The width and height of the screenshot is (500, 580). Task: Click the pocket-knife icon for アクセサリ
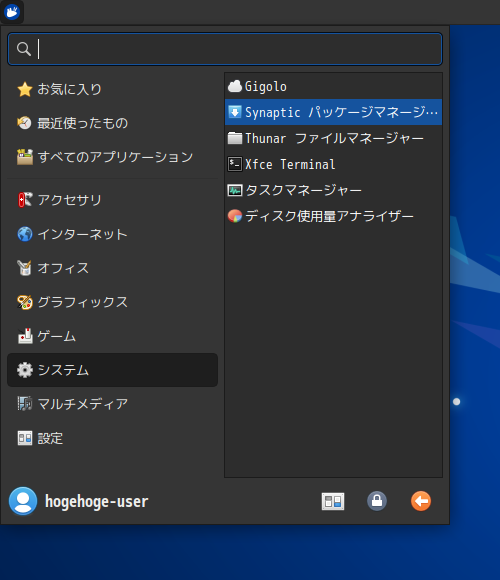(25, 200)
